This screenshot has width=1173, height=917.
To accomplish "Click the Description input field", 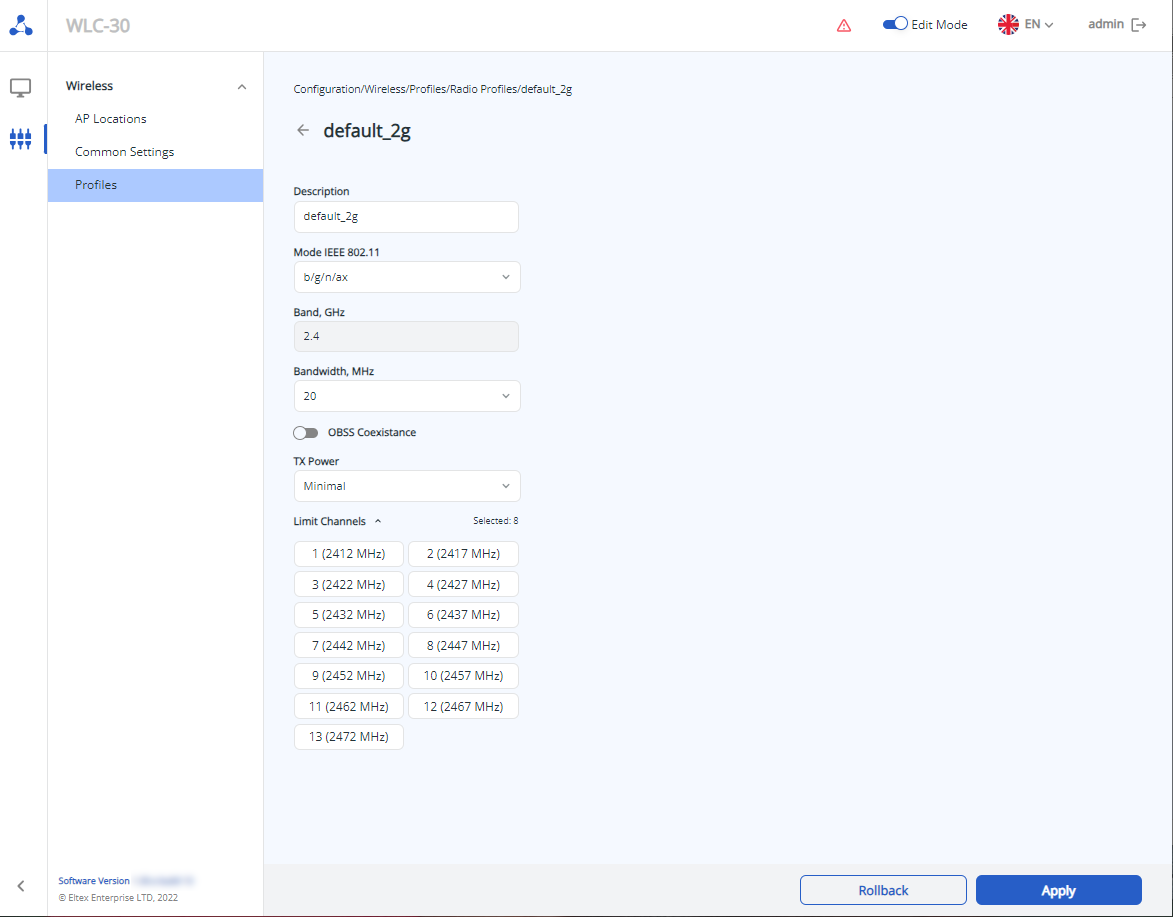I will [x=406, y=217].
